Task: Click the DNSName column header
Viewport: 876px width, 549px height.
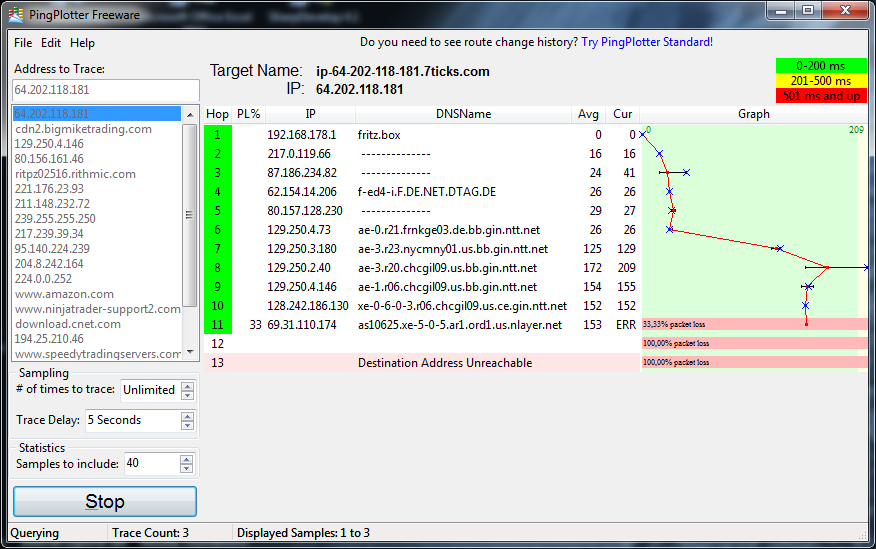Action: pos(464,114)
